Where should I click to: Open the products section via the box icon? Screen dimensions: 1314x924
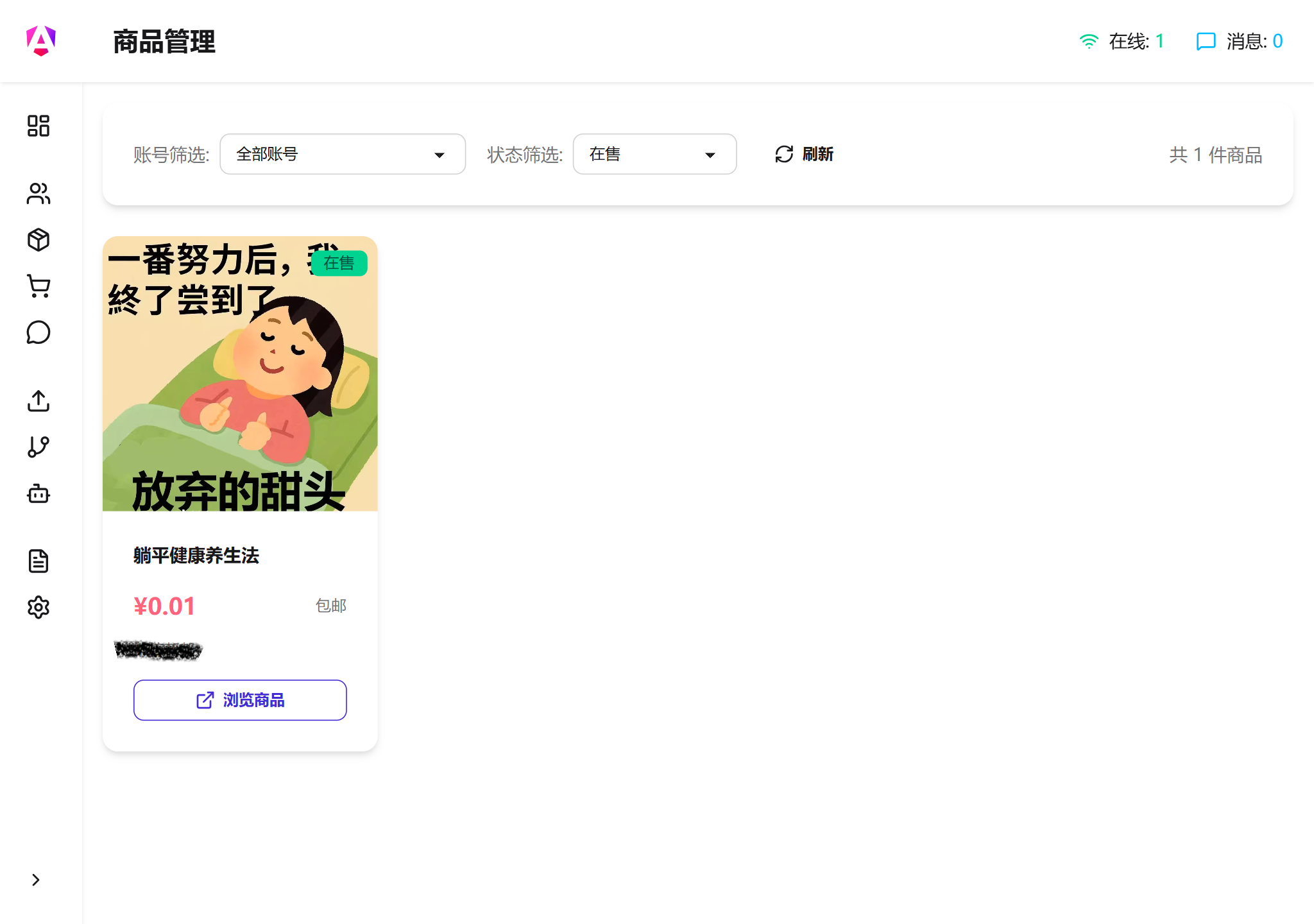[38, 239]
